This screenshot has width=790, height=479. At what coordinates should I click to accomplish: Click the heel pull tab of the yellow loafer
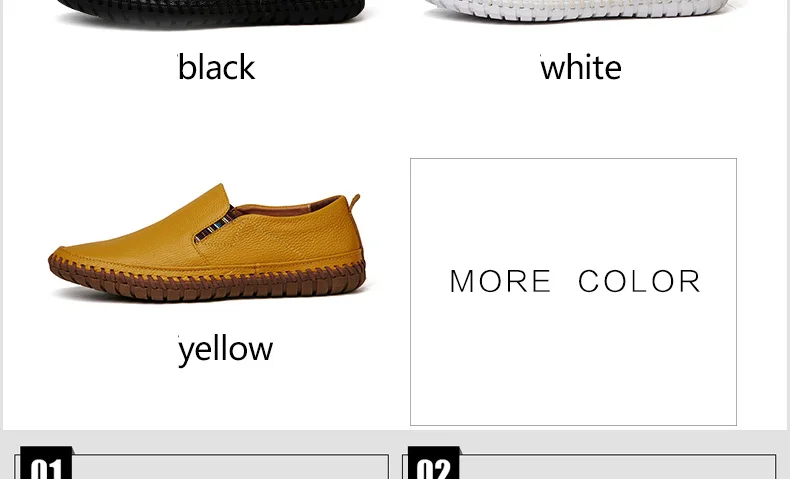tap(355, 200)
